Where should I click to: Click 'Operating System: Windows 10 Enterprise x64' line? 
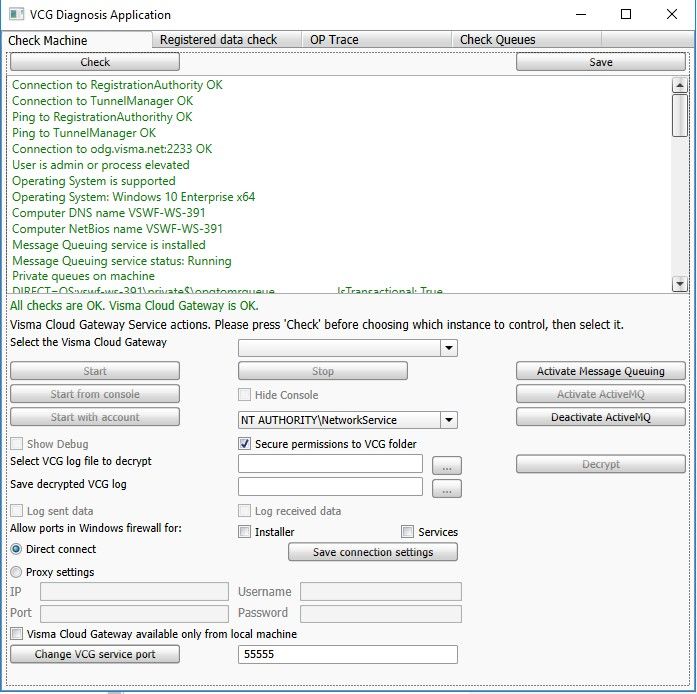point(133,197)
